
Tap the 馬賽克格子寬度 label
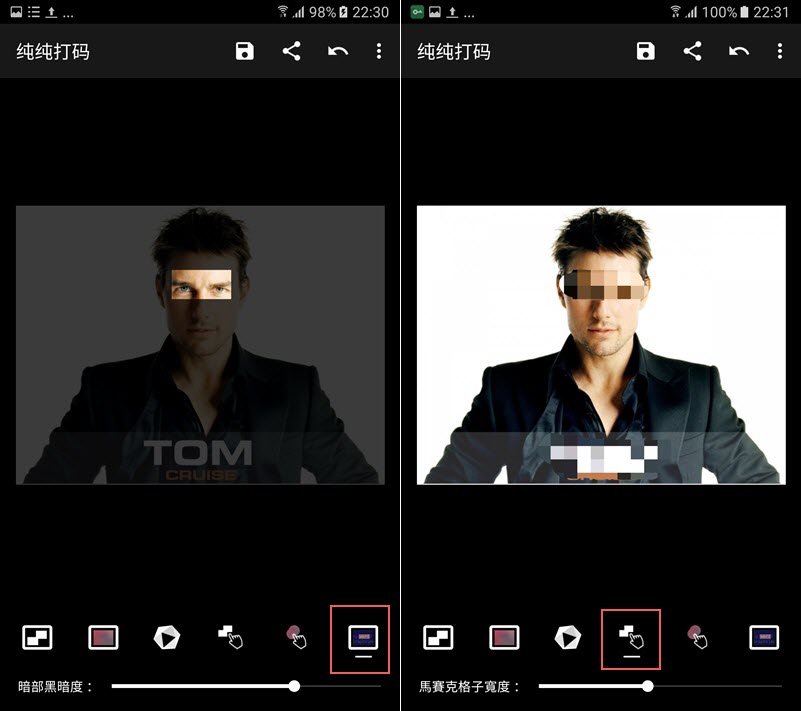[469, 686]
